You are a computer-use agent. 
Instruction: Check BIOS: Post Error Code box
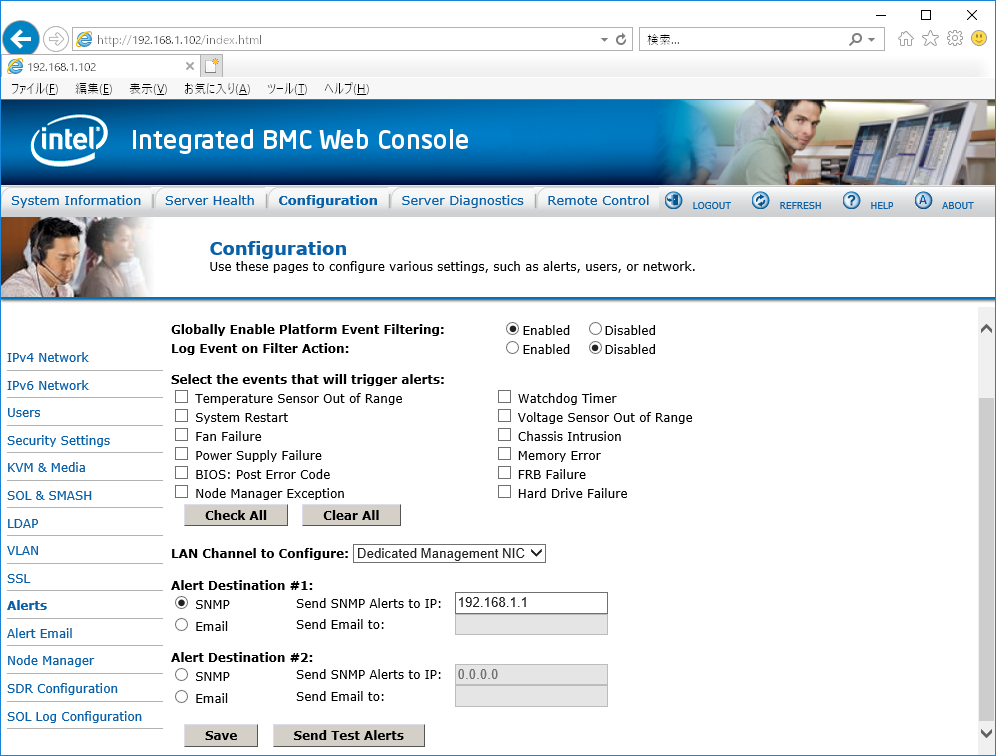tap(182, 473)
